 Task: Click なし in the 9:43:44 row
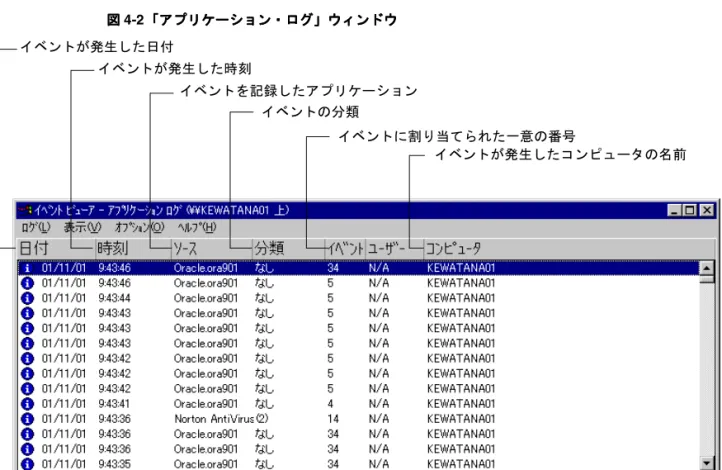point(264,298)
